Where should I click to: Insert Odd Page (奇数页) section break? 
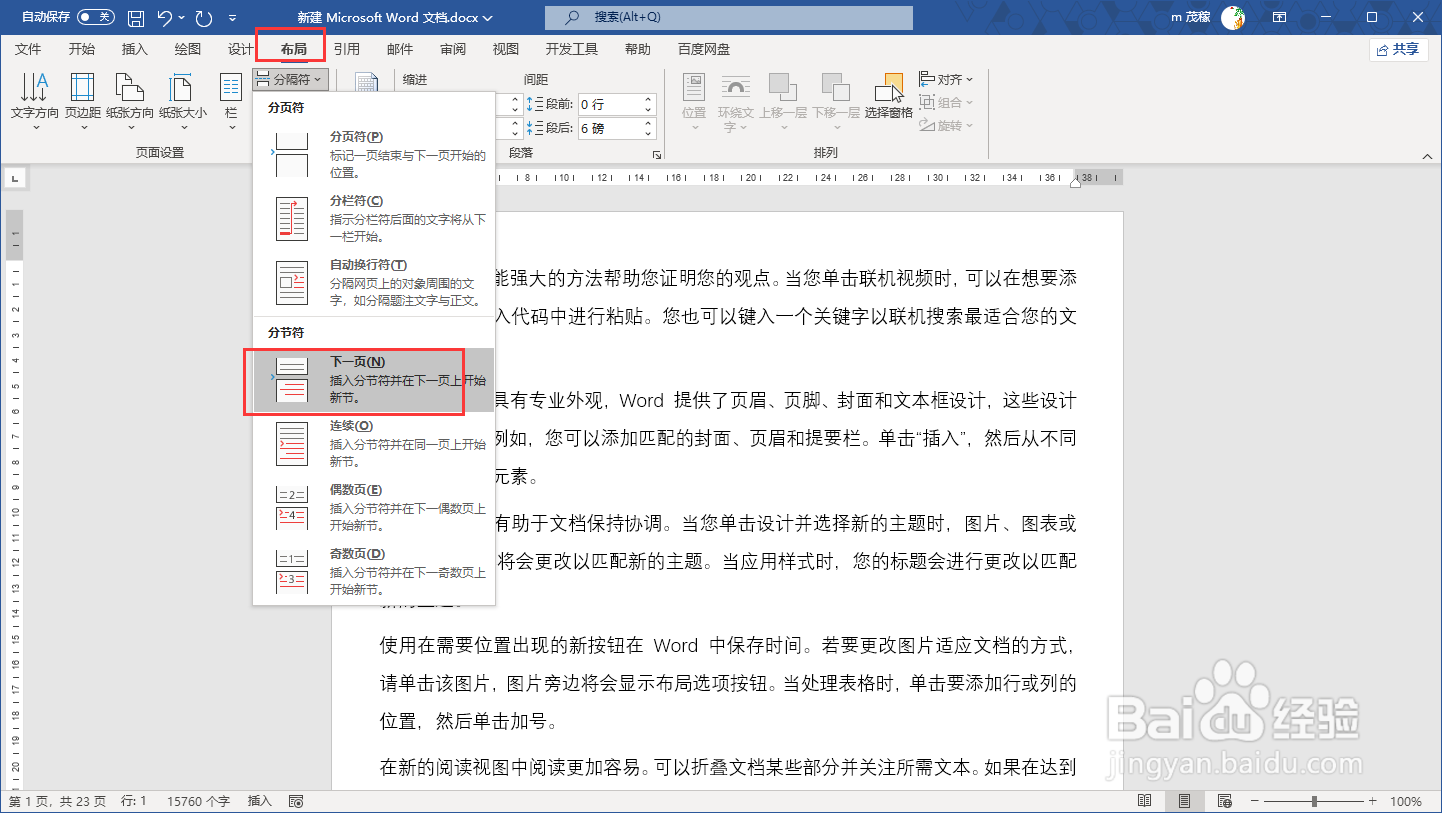[374, 572]
